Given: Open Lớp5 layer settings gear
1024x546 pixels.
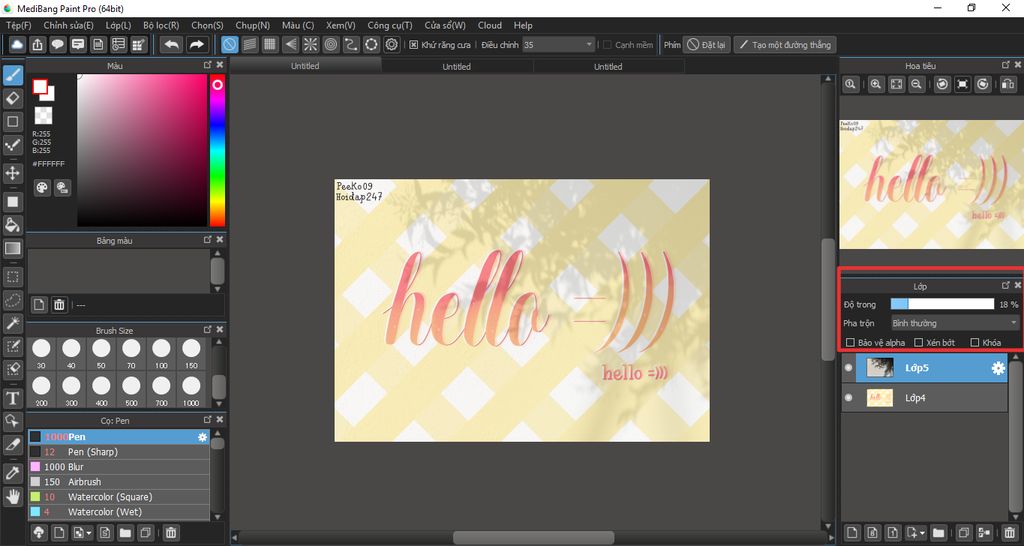Looking at the screenshot, I should (x=998, y=368).
